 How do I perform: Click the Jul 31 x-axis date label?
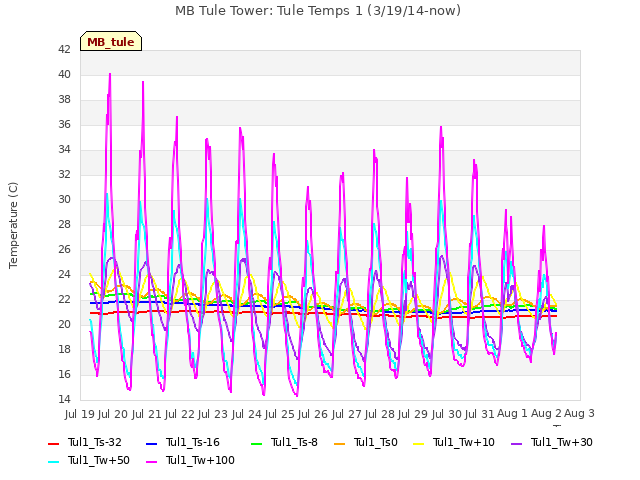[x=480, y=414]
